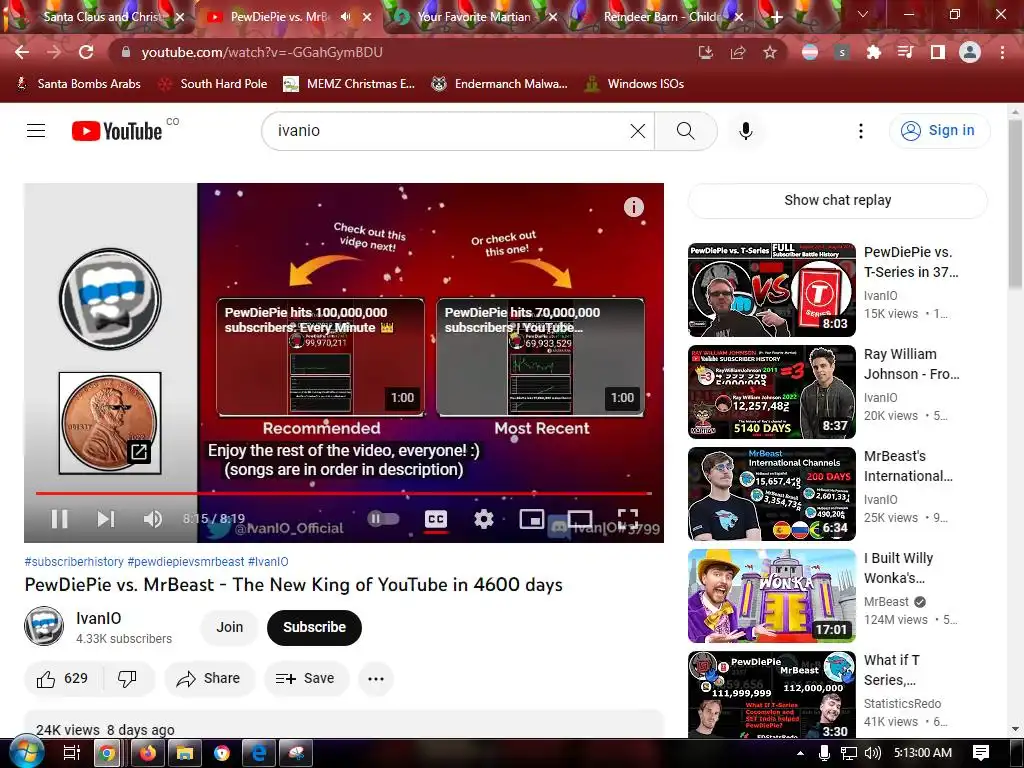Open Windows Start button
The height and width of the screenshot is (768, 1024).
coord(27,752)
